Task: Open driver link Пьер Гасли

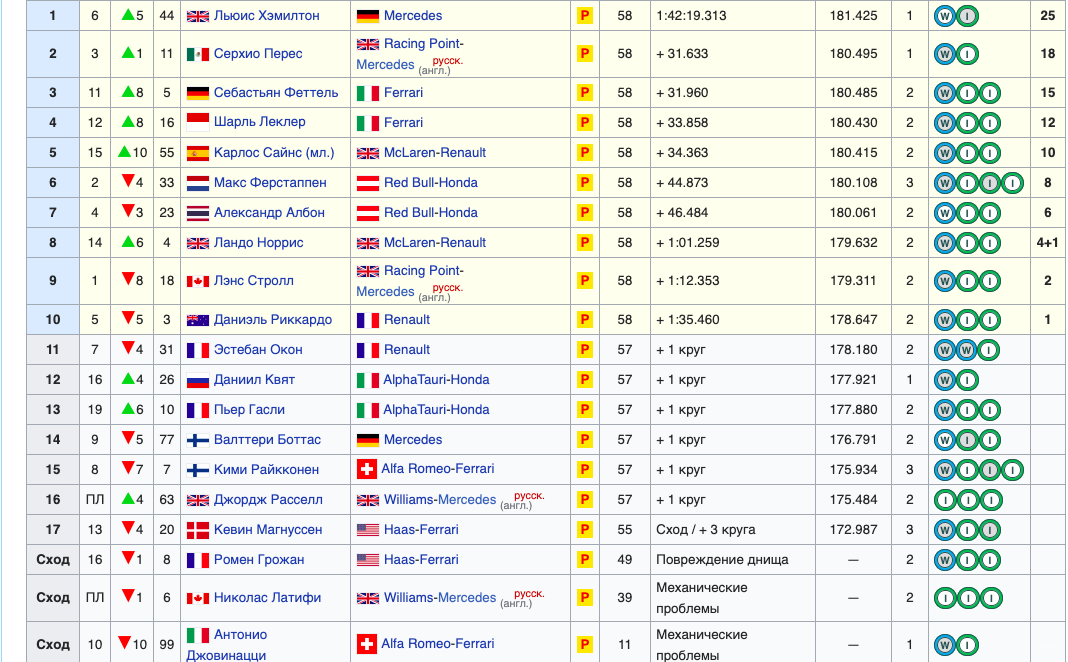Action: (249, 409)
